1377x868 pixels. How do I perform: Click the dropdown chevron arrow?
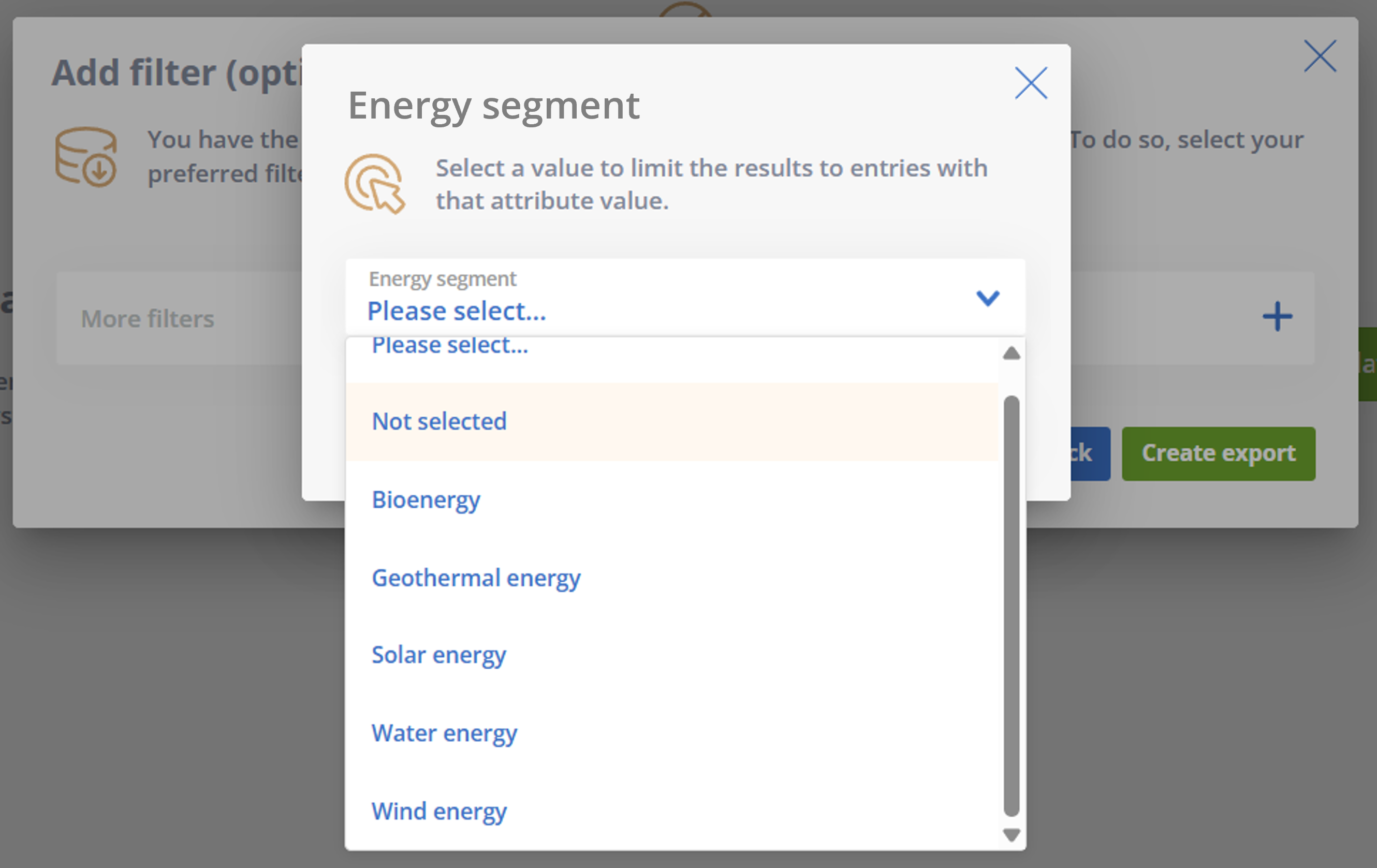pyautogui.click(x=988, y=298)
